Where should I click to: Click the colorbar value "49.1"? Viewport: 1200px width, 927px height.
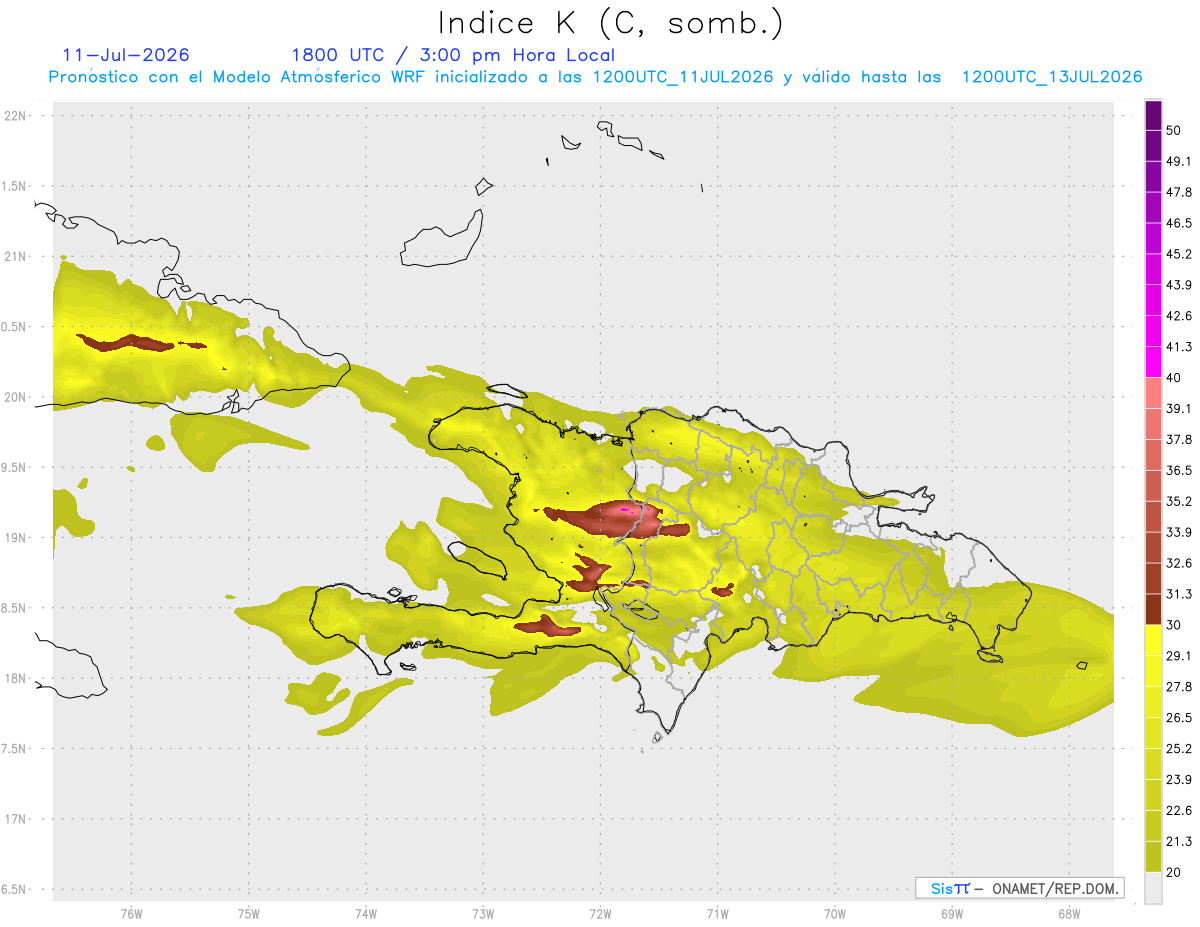(x=1179, y=161)
